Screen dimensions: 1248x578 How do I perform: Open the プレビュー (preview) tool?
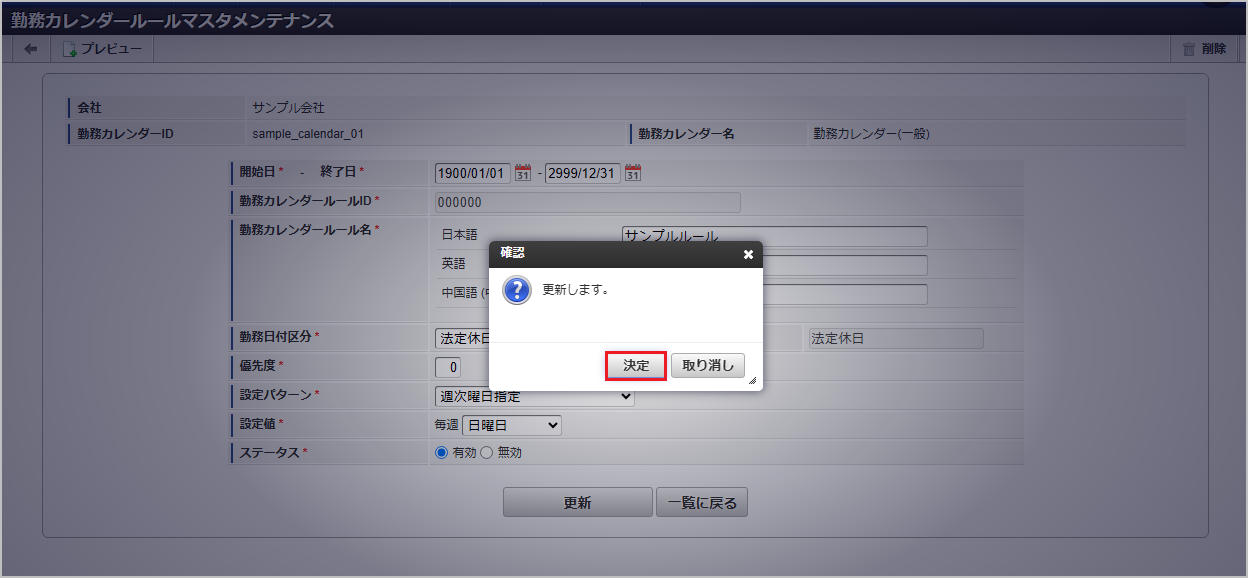pyautogui.click(x=101, y=48)
